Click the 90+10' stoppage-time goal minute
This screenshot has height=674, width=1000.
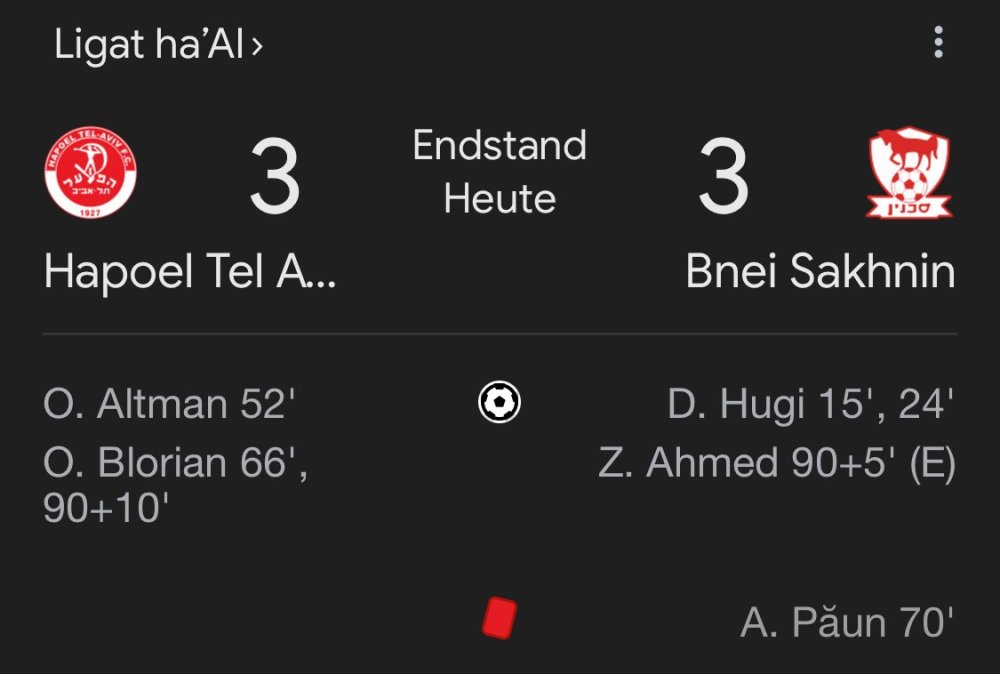[105, 509]
